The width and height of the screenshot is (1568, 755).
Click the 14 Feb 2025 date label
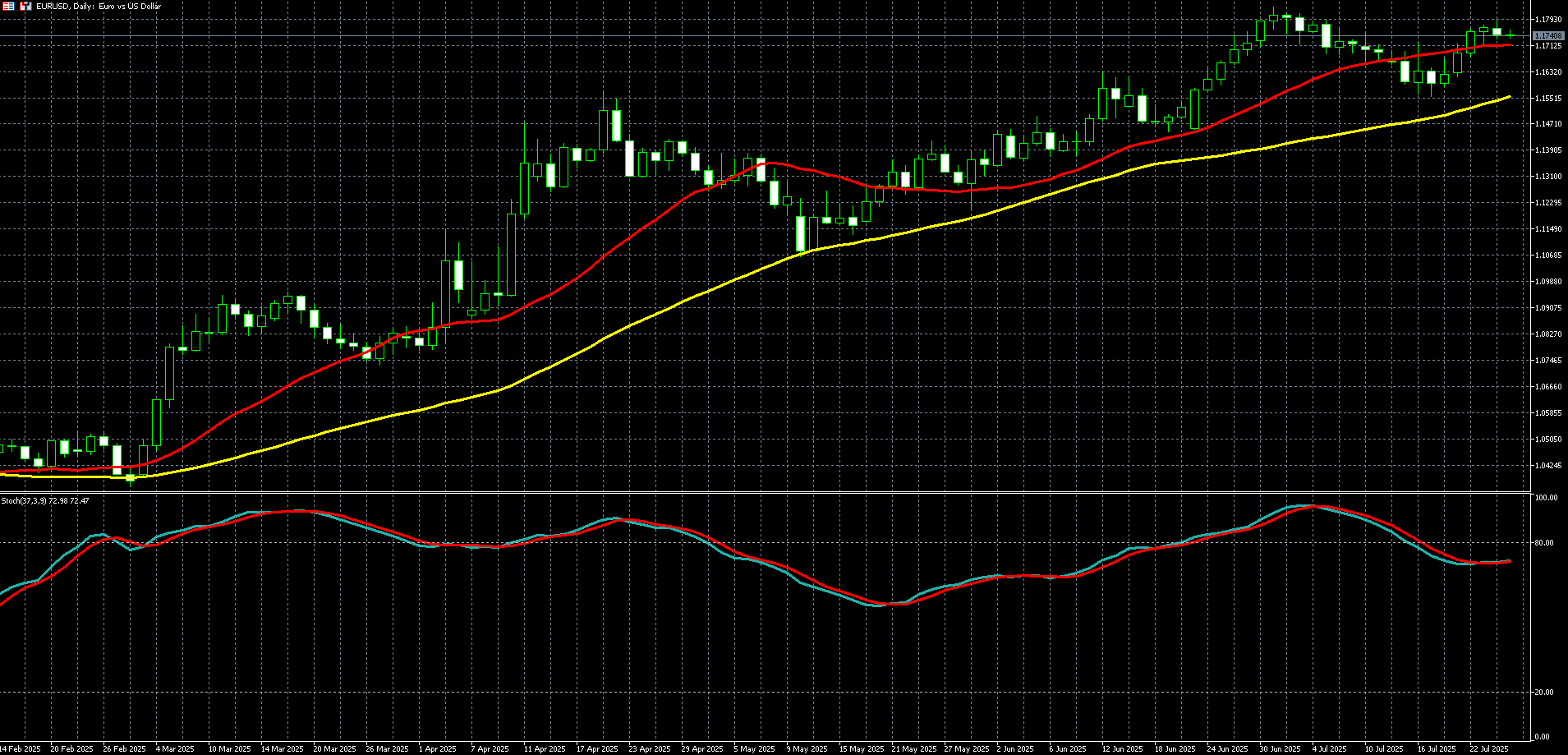click(20, 749)
